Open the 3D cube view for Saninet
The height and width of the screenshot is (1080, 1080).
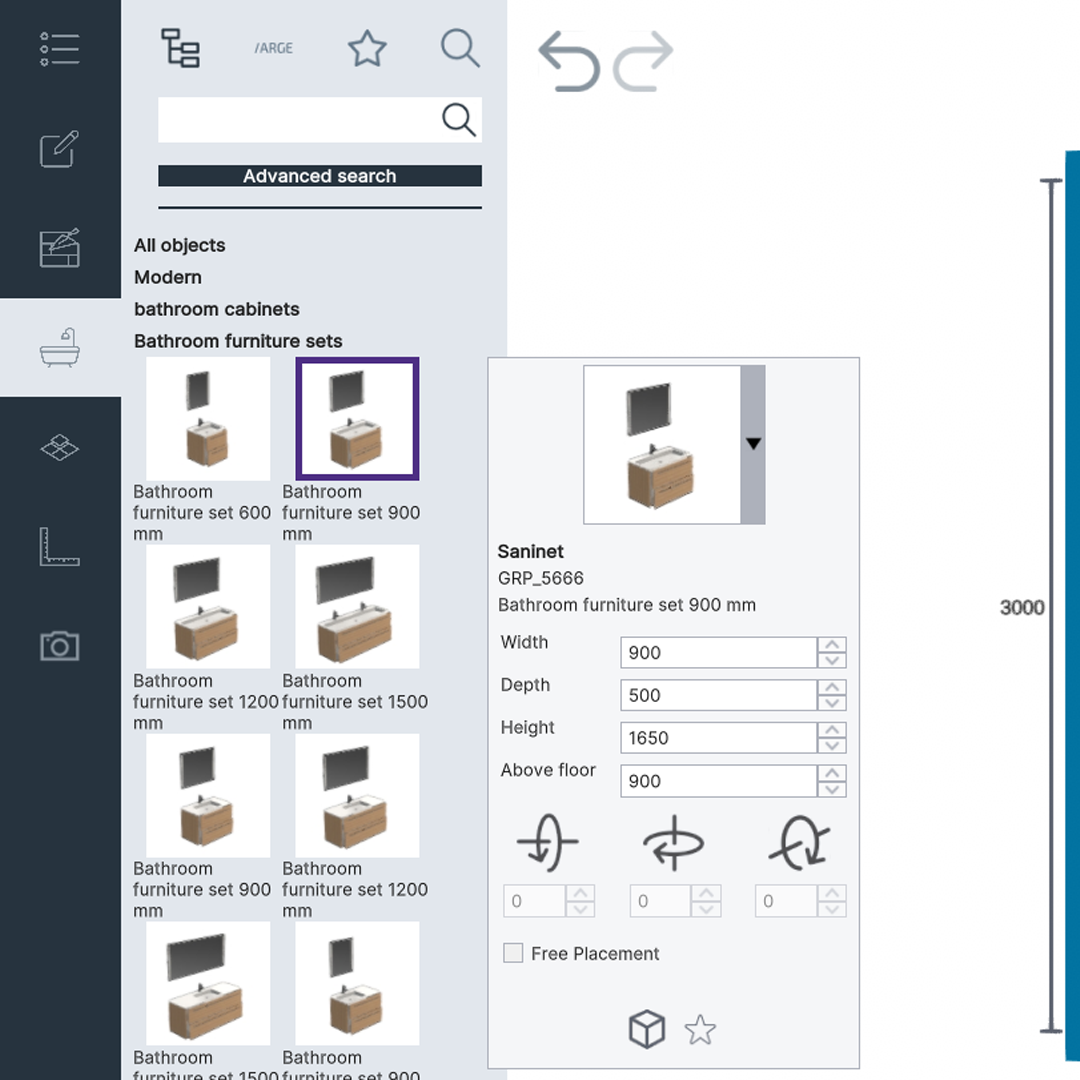(647, 1028)
